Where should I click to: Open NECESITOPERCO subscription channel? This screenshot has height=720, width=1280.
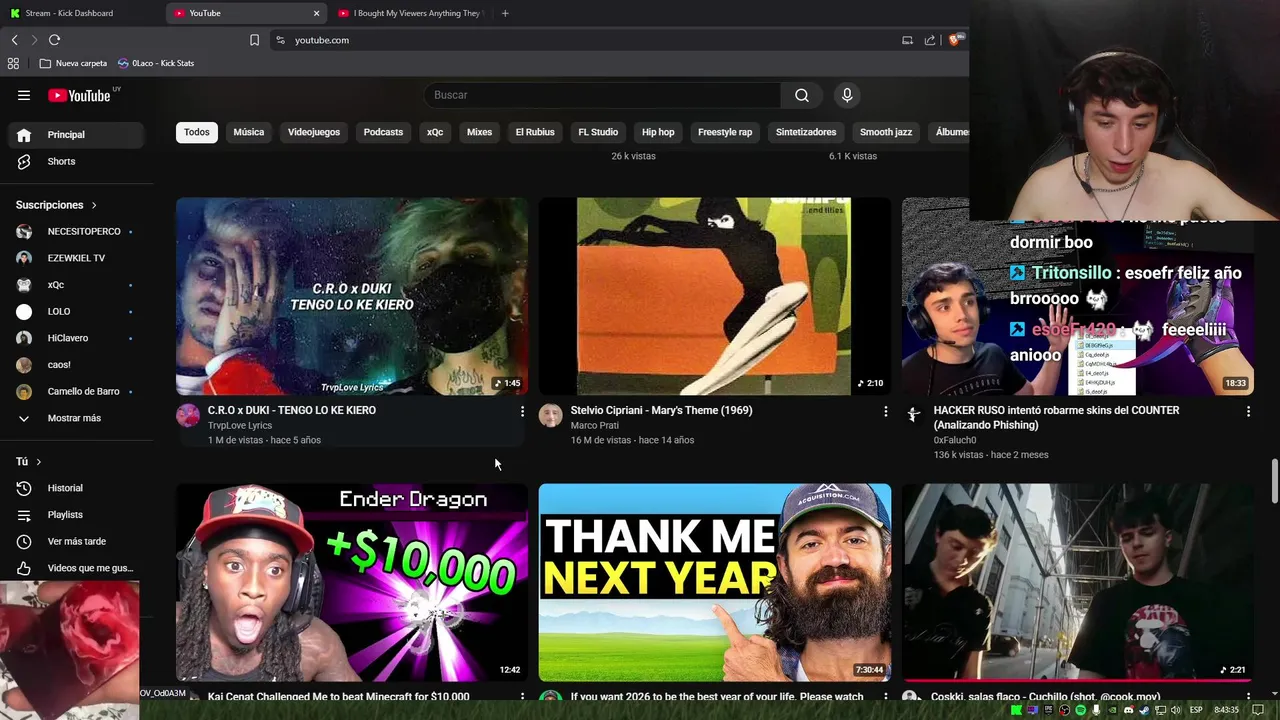coord(76,232)
